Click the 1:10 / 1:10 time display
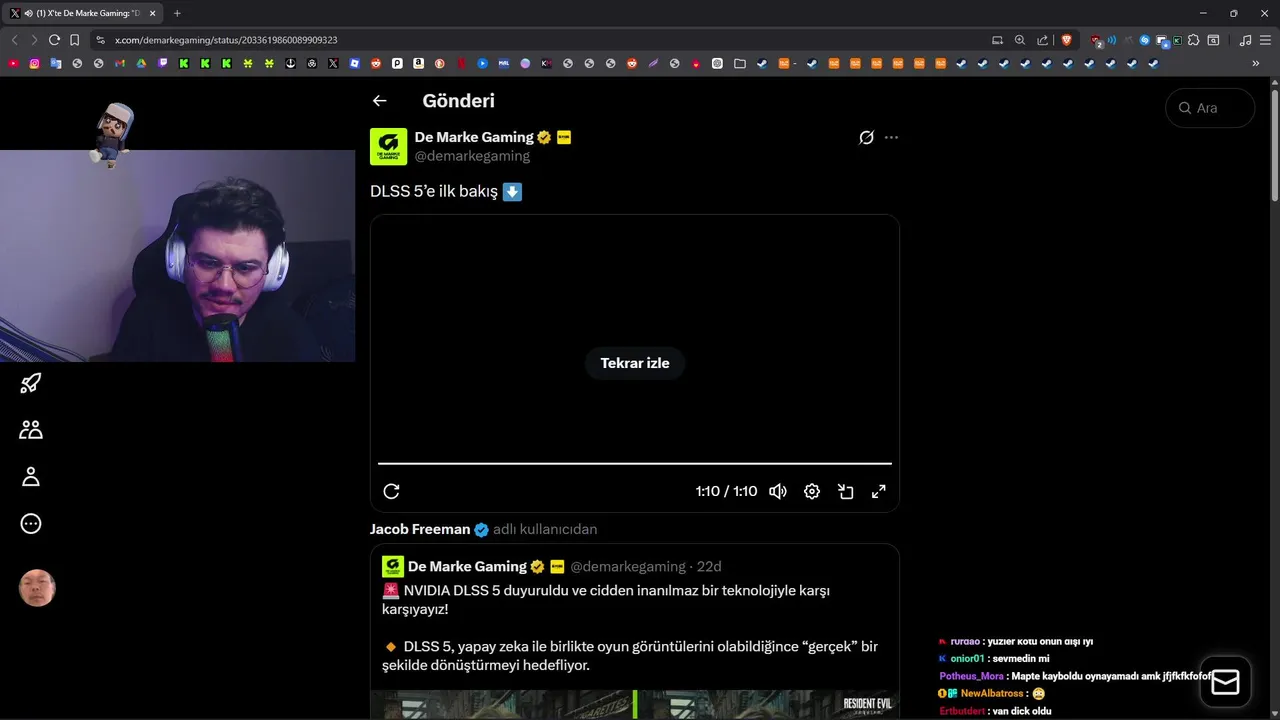This screenshot has height=720, width=1280. click(726, 491)
